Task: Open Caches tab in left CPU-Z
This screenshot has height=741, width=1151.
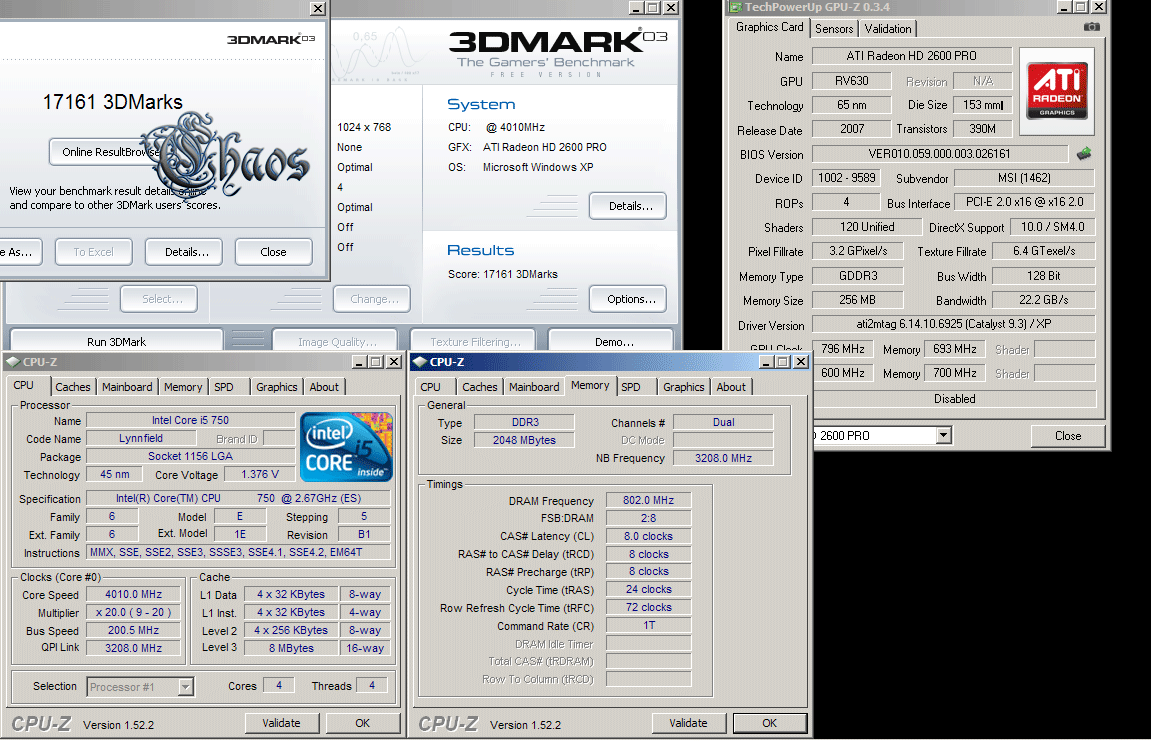Action: (73, 387)
